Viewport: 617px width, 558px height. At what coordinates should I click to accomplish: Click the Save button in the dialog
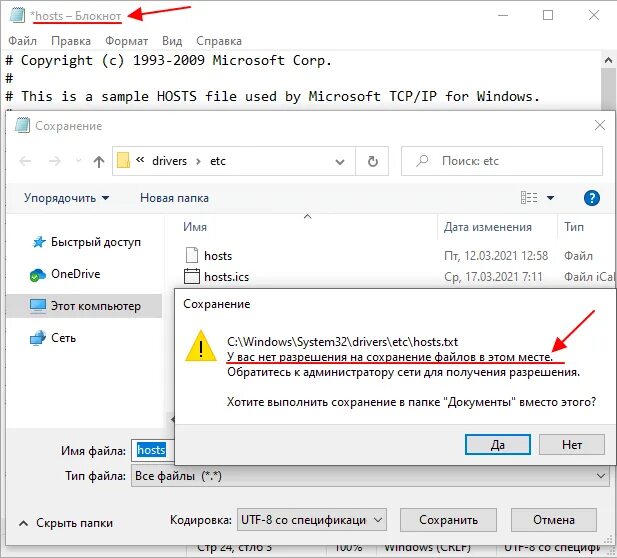point(448,520)
